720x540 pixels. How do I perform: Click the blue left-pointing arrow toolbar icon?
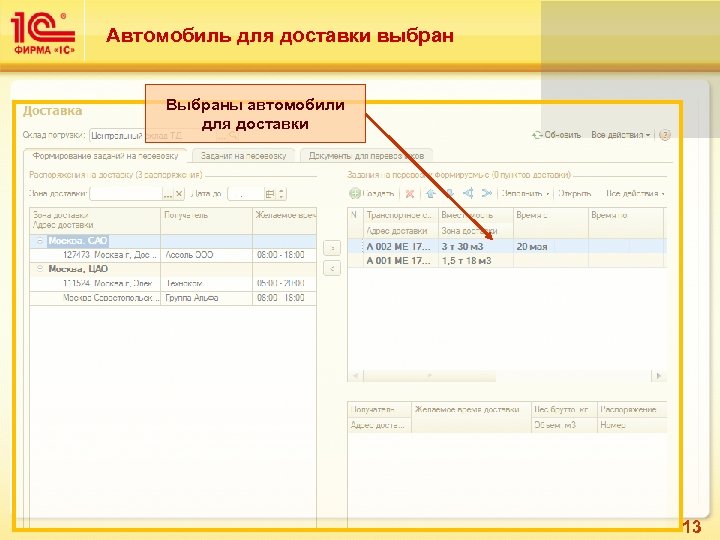(x=468, y=193)
